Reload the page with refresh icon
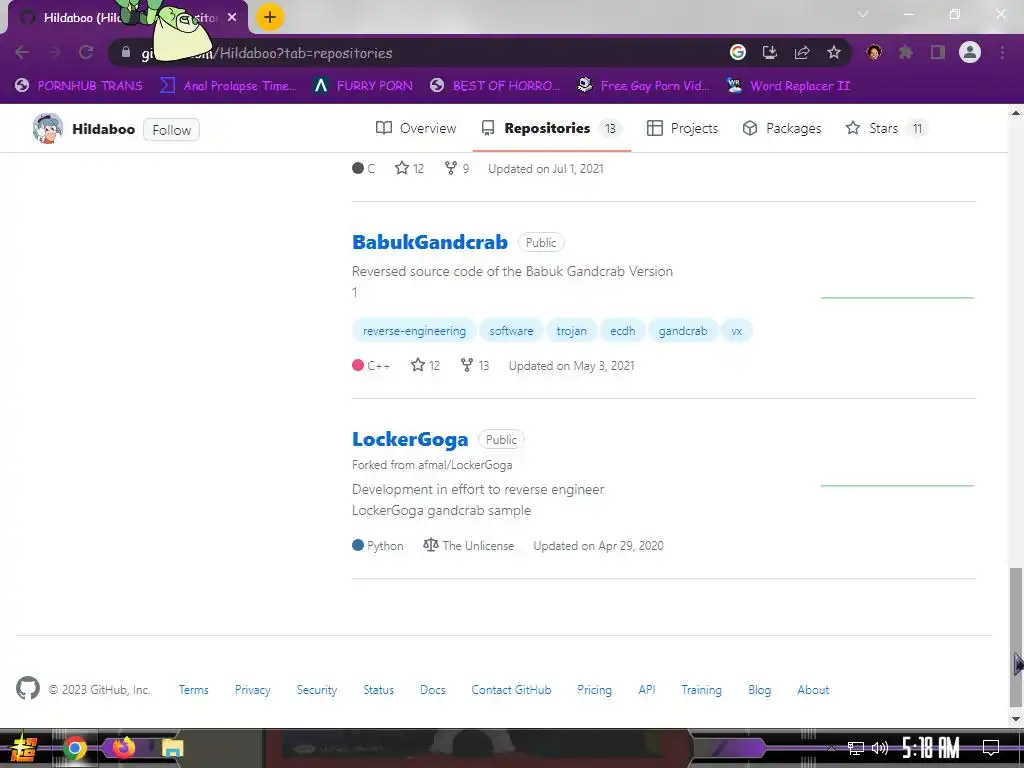Viewport: 1024px width, 768px height. (x=86, y=52)
